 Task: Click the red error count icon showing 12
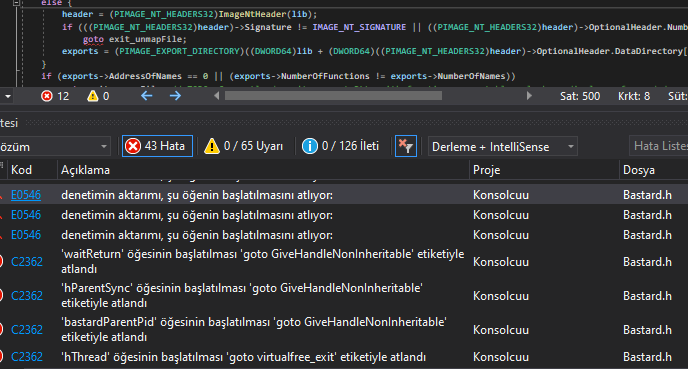tap(47, 96)
